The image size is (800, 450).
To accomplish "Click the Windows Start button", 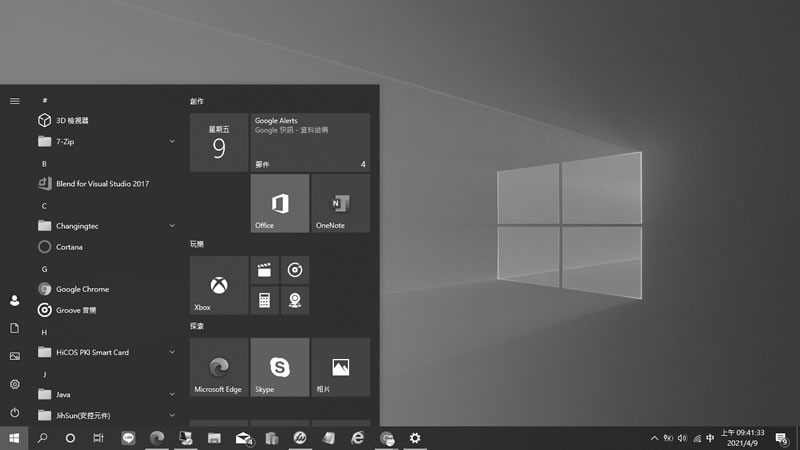I will coord(14,438).
